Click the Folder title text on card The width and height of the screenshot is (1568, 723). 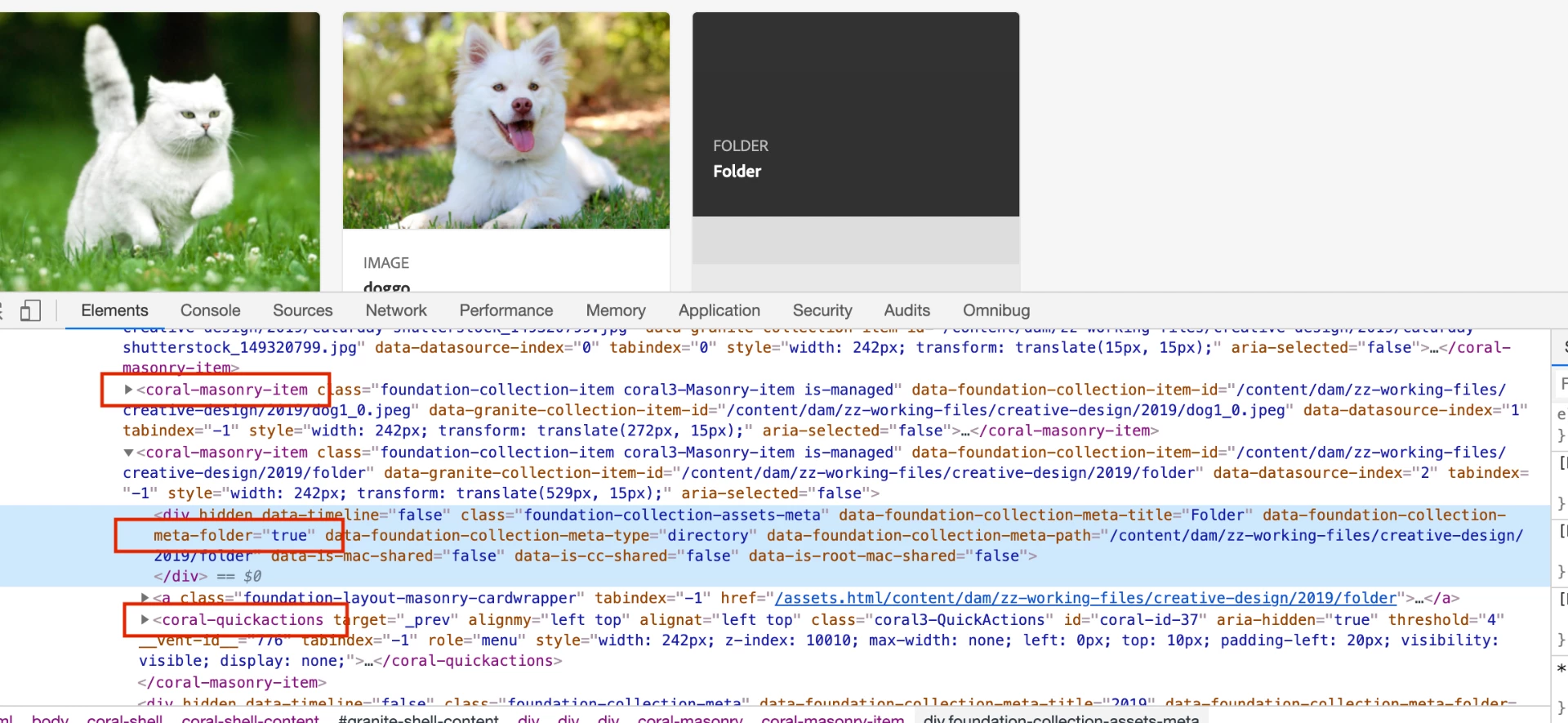pyautogui.click(x=737, y=172)
